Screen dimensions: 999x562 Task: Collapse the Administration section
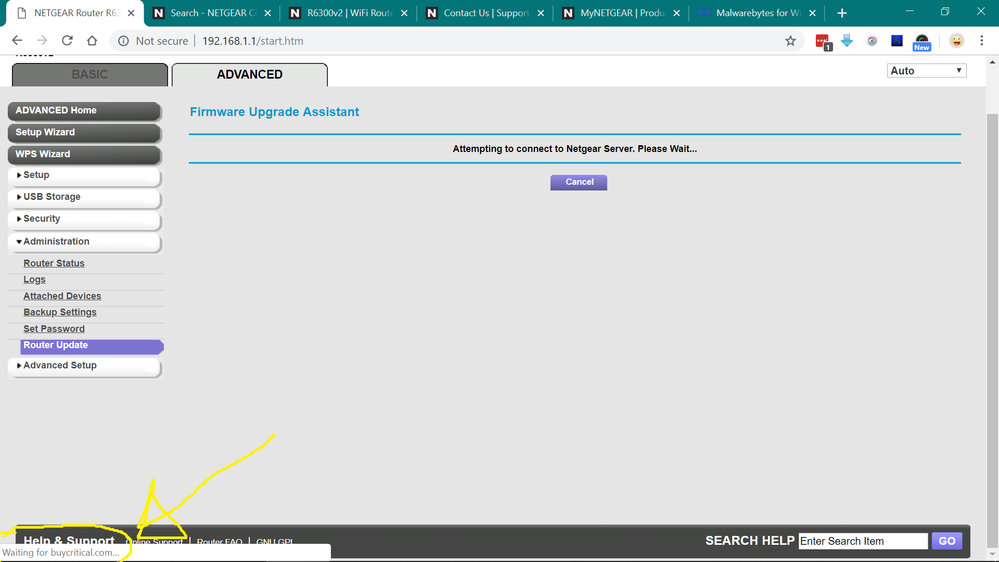[84, 241]
